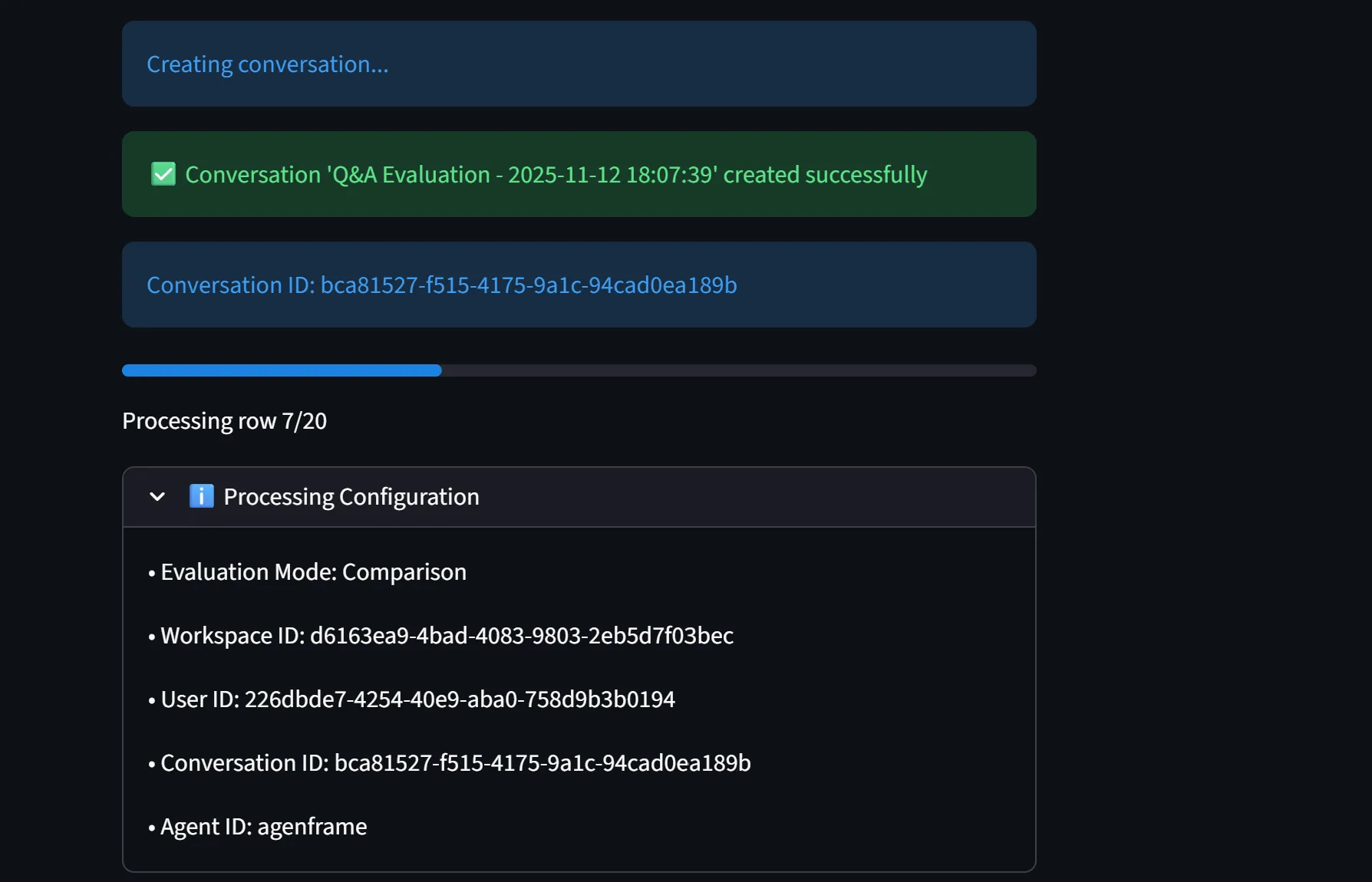Click the "Creating conversation..." status message
1372x882 pixels.
[267, 64]
